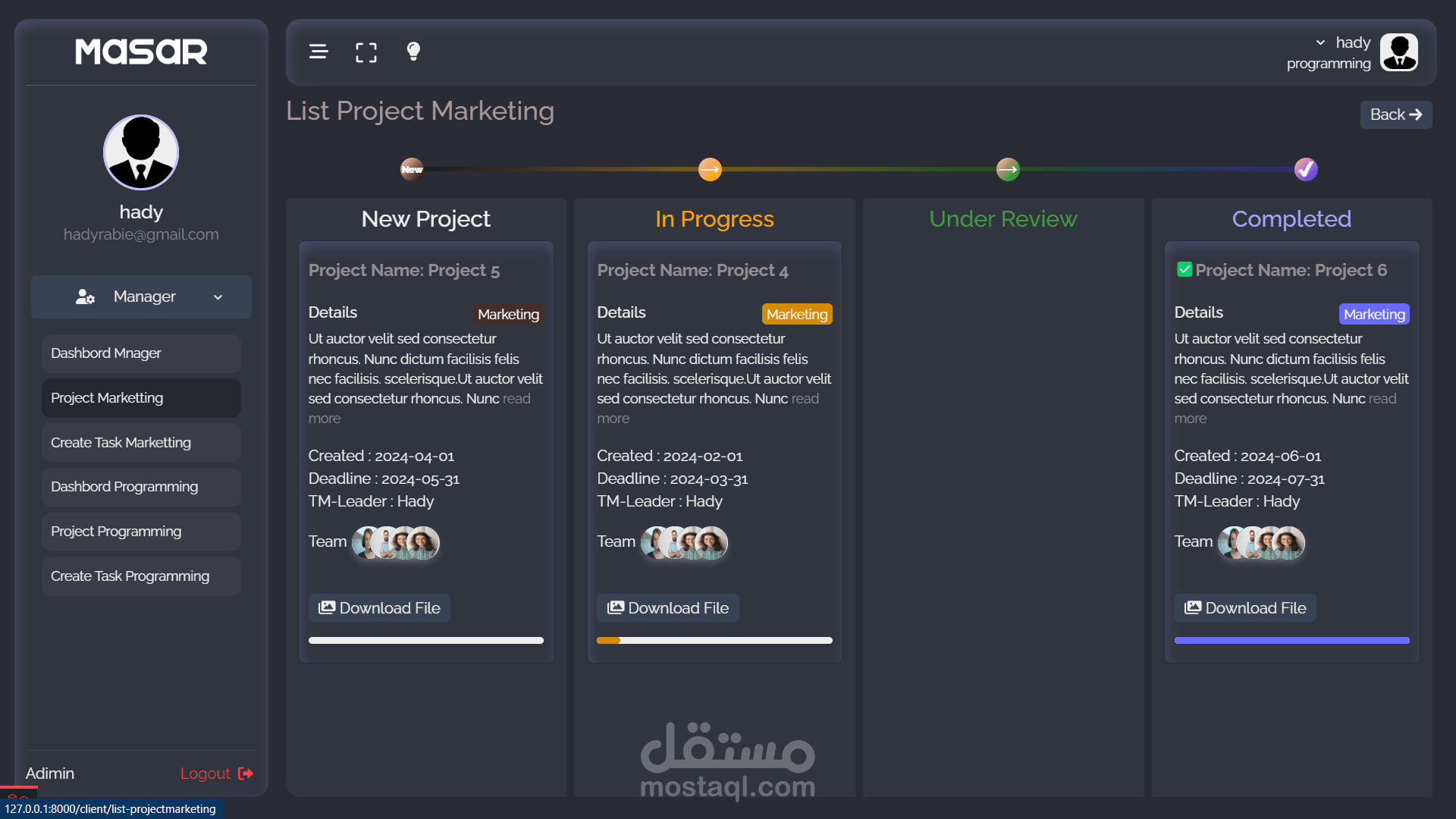Click top-right hady user avatar
The width and height of the screenshot is (1456, 819).
(1399, 52)
